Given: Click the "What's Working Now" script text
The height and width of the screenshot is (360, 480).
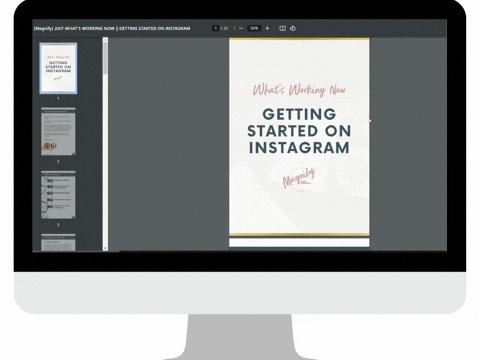Looking at the screenshot, I should [299, 89].
